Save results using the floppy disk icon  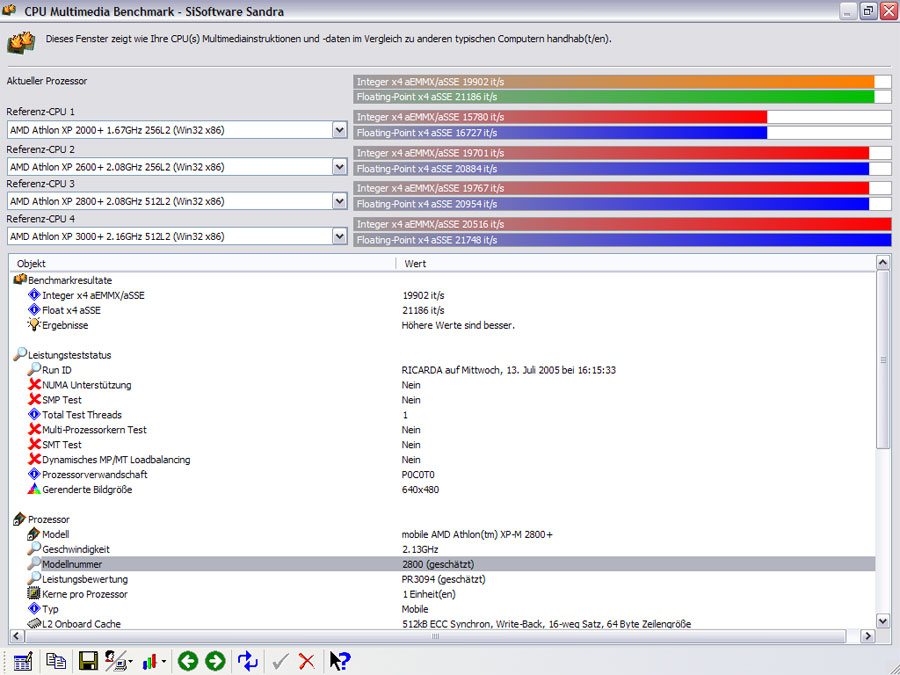tap(88, 661)
